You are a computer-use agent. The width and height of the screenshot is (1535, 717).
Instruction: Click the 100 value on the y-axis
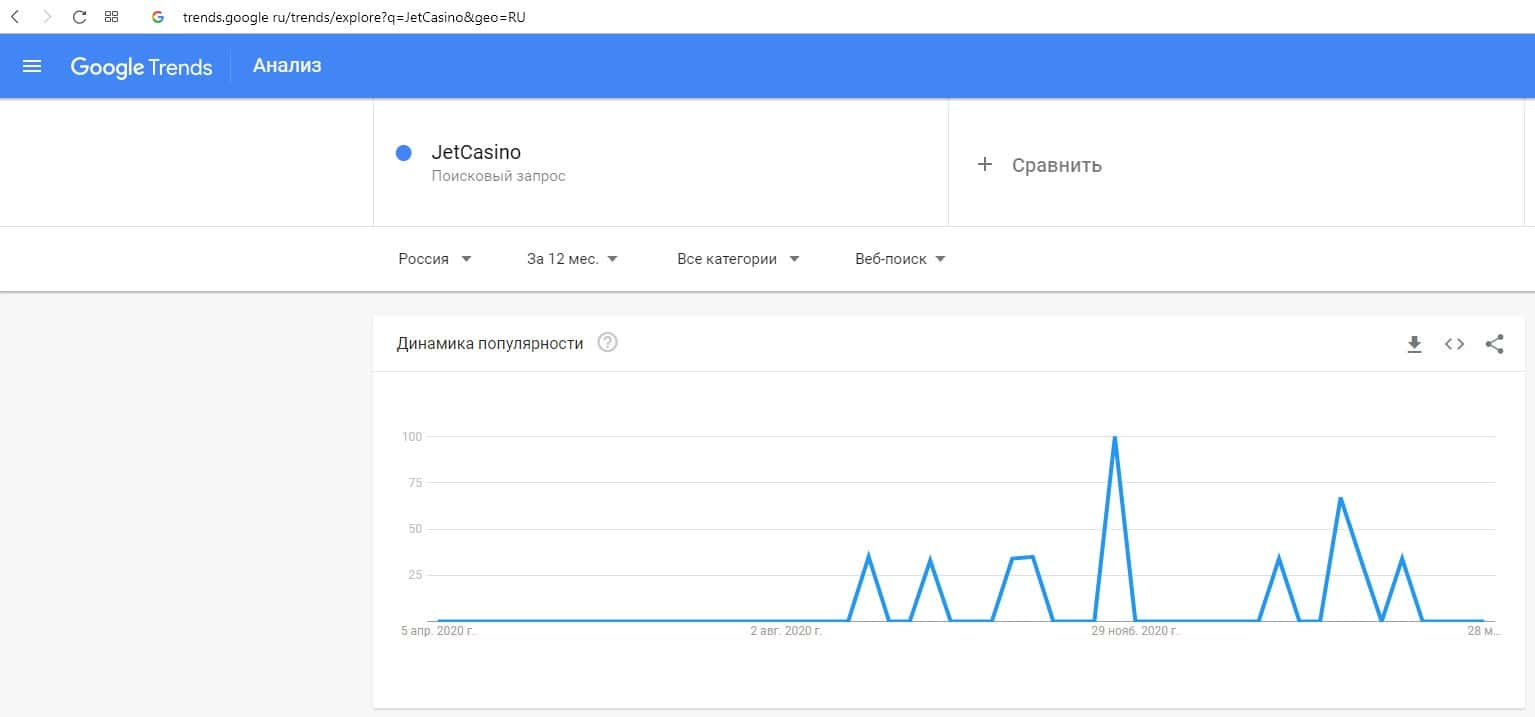[x=413, y=437]
